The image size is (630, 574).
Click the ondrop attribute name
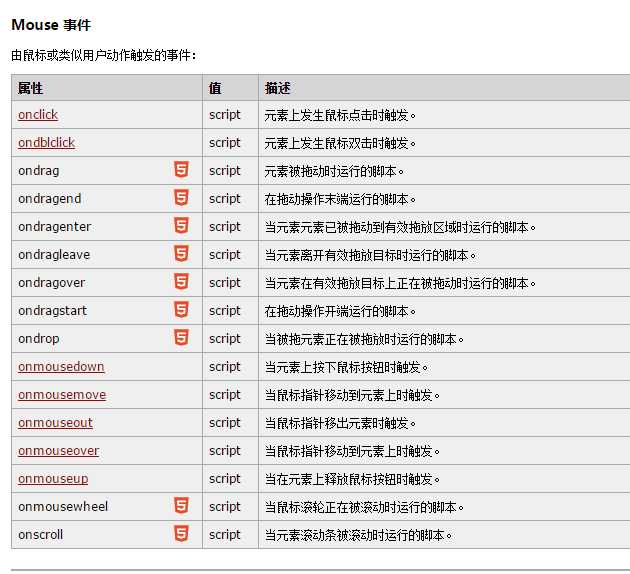pos(39,339)
